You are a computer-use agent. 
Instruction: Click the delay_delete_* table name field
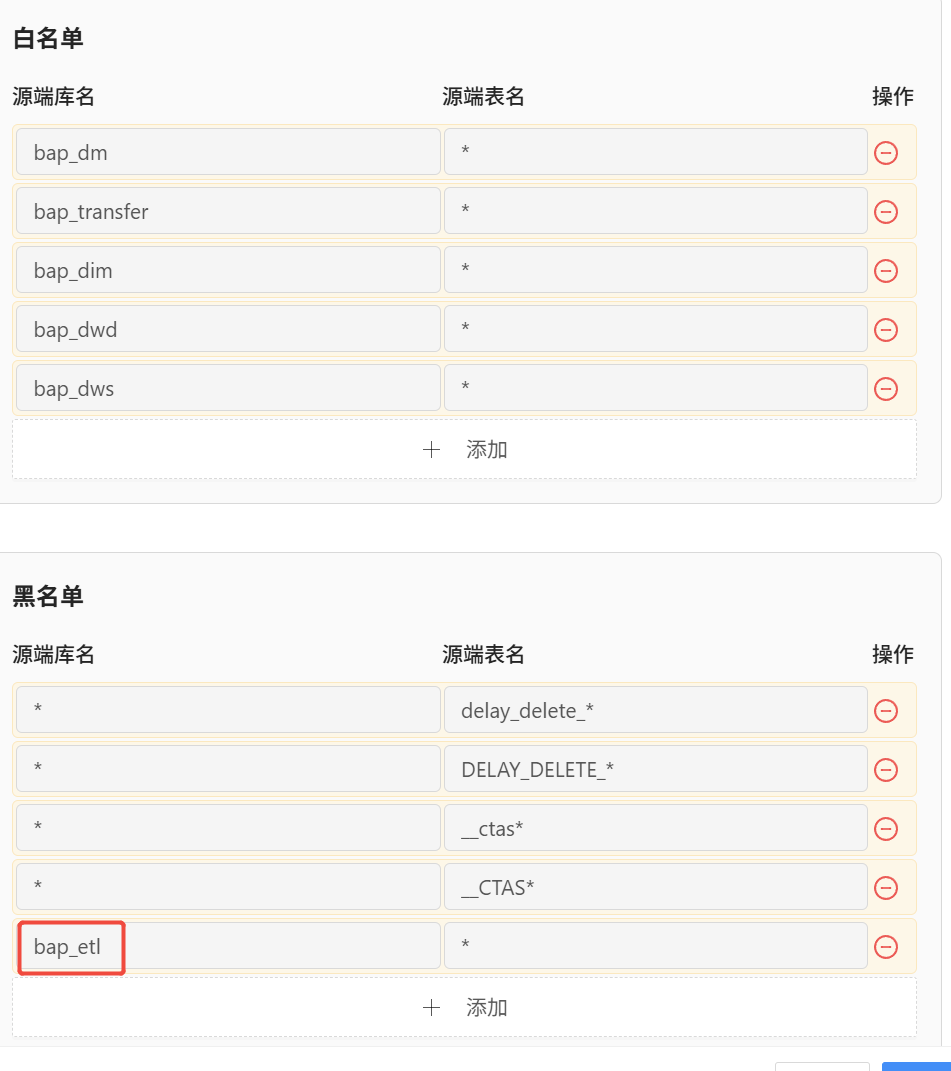[x=656, y=710]
